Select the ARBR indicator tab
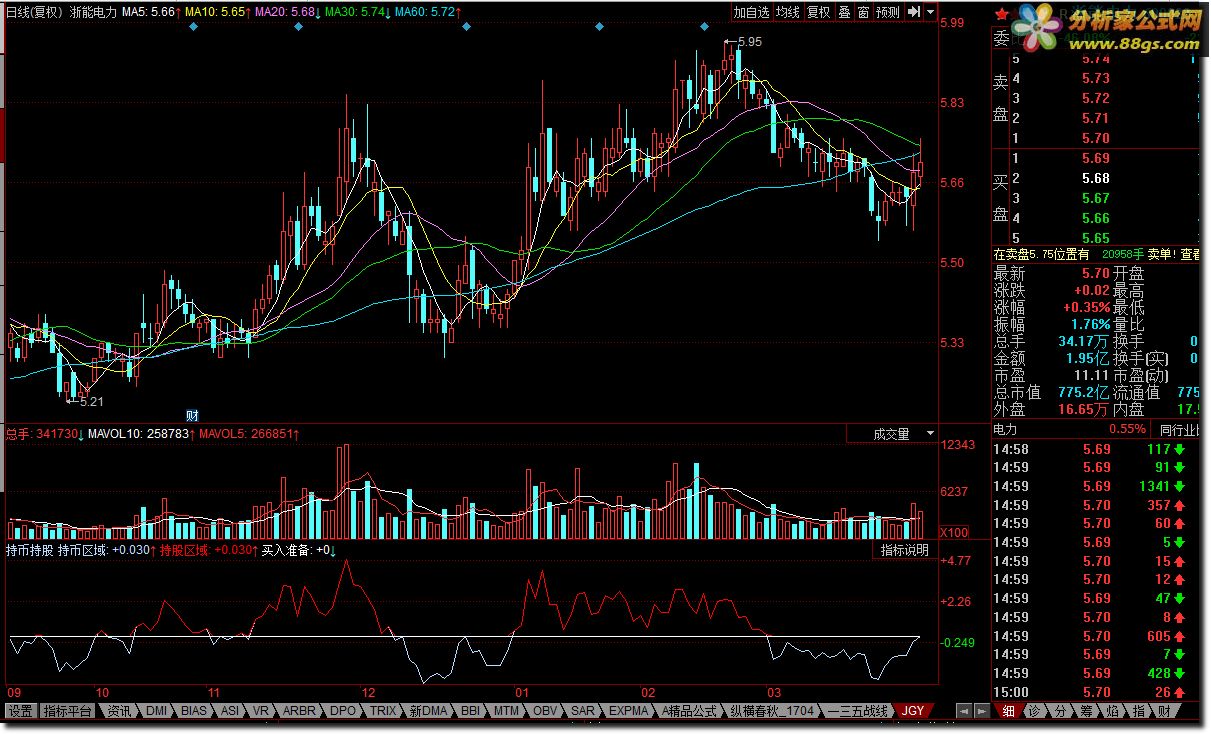The height and width of the screenshot is (734, 1211). [298, 711]
